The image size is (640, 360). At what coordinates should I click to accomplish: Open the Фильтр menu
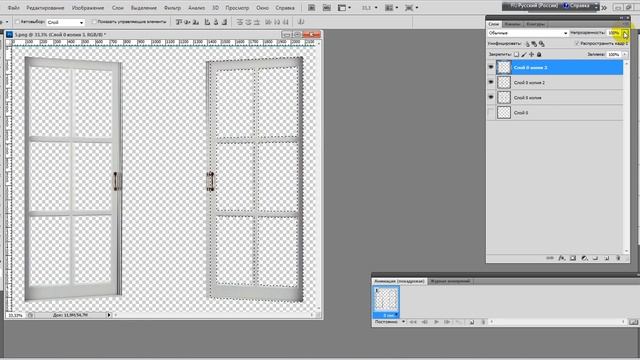(172, 8)
